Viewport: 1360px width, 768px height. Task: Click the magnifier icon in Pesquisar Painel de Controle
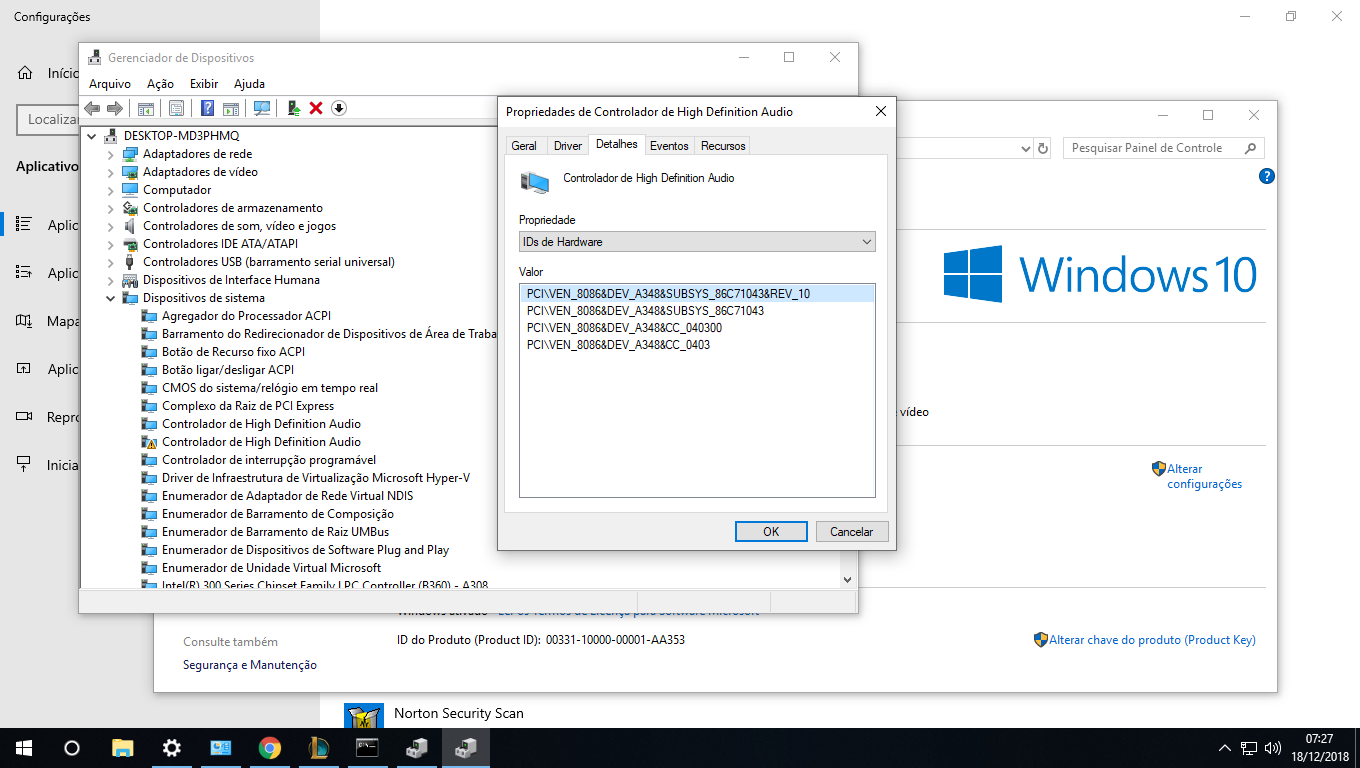pos(1250,148)
